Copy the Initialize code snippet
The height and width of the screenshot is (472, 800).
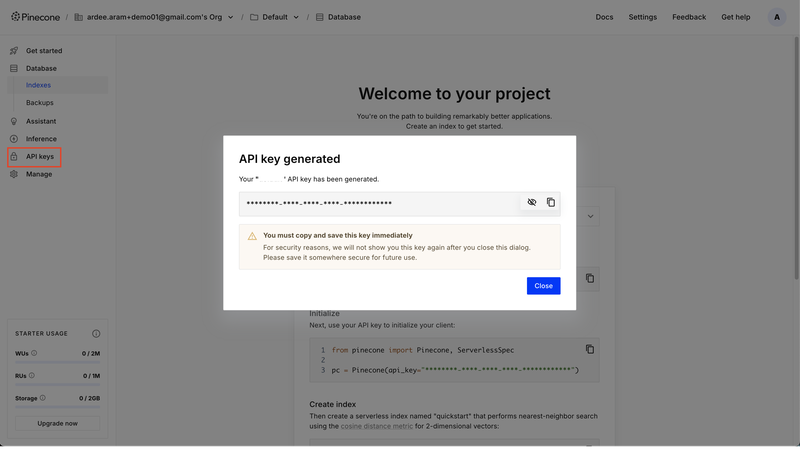coord(590,350)
